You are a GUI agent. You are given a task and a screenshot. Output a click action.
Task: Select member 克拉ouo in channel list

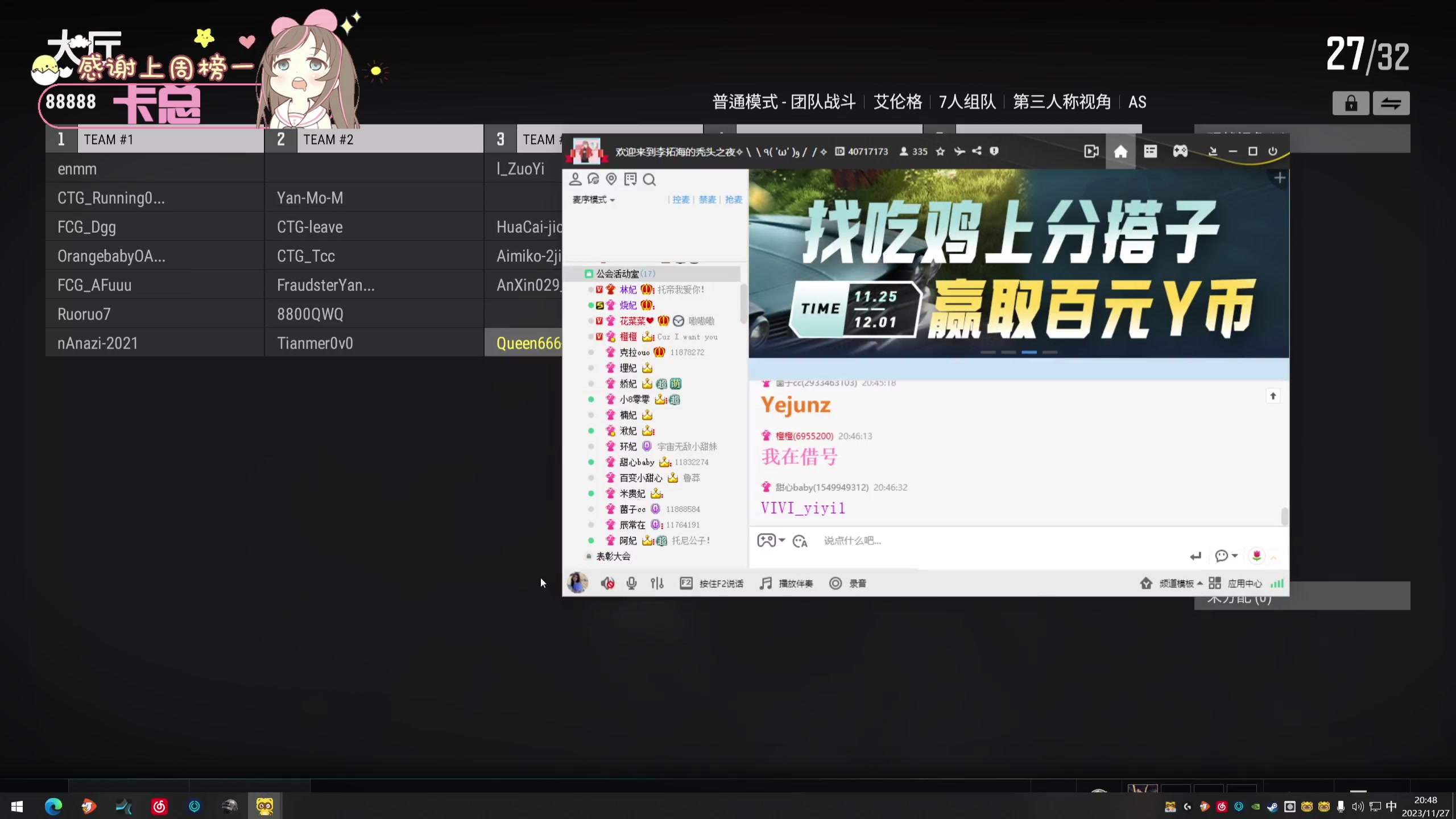tap(634, 353)
